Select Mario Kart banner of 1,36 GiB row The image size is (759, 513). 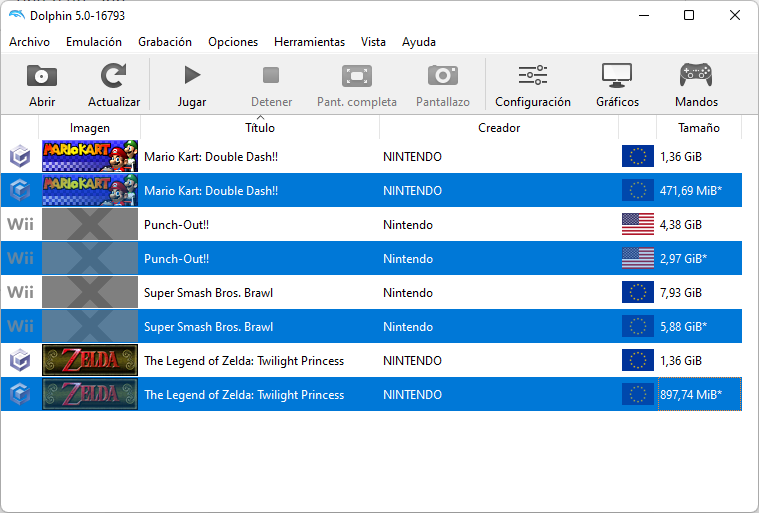90,156
